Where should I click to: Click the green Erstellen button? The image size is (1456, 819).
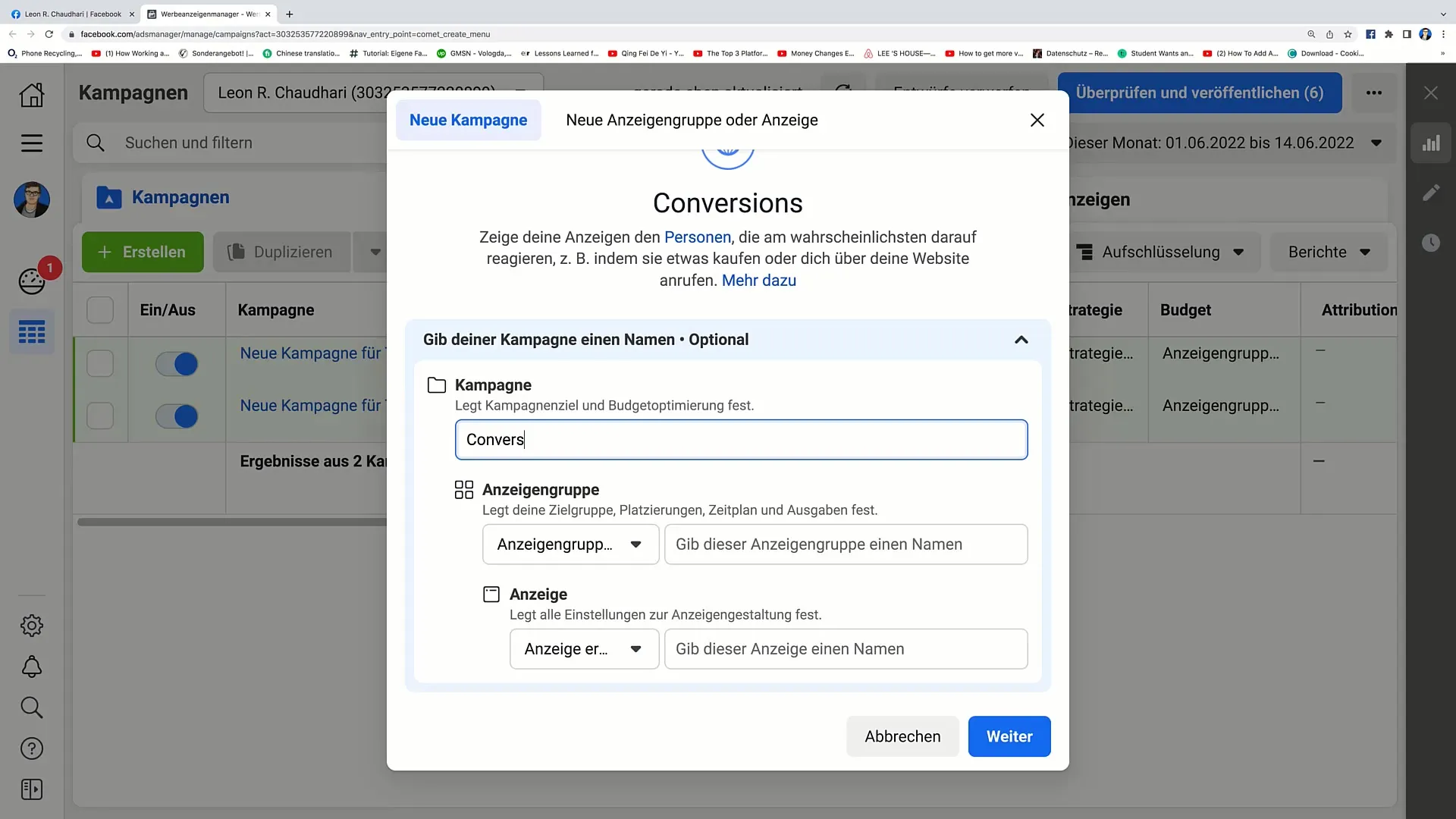pyautogui.click(x=143, y=252)
